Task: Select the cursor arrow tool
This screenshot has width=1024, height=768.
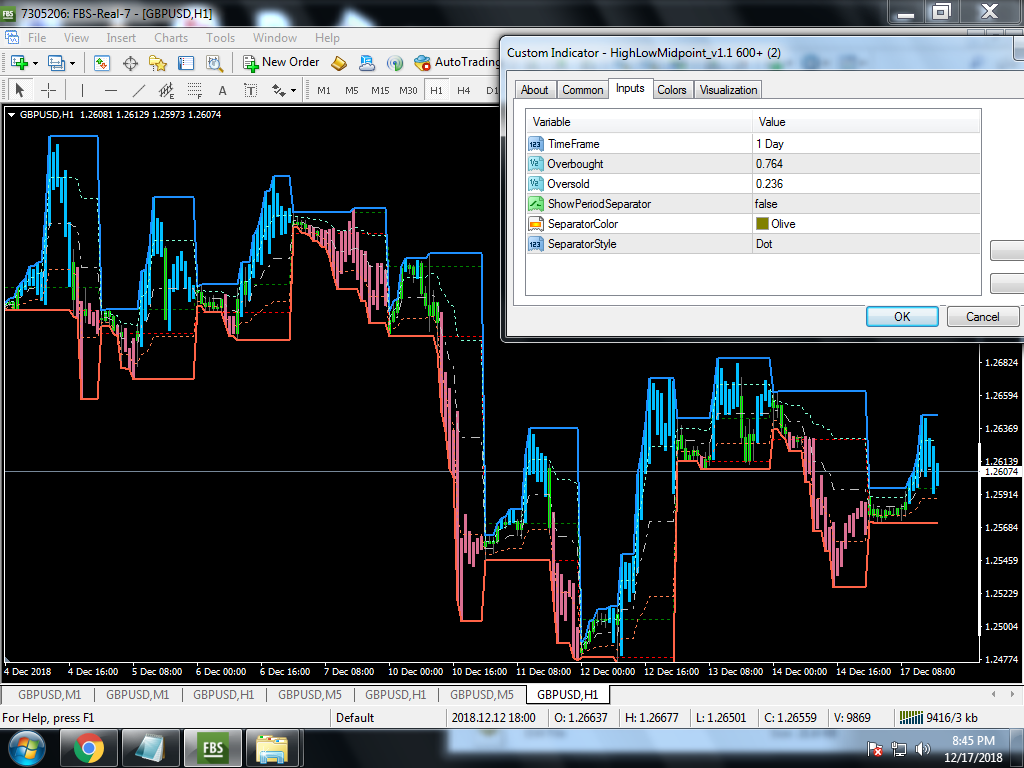Action: 20,90
